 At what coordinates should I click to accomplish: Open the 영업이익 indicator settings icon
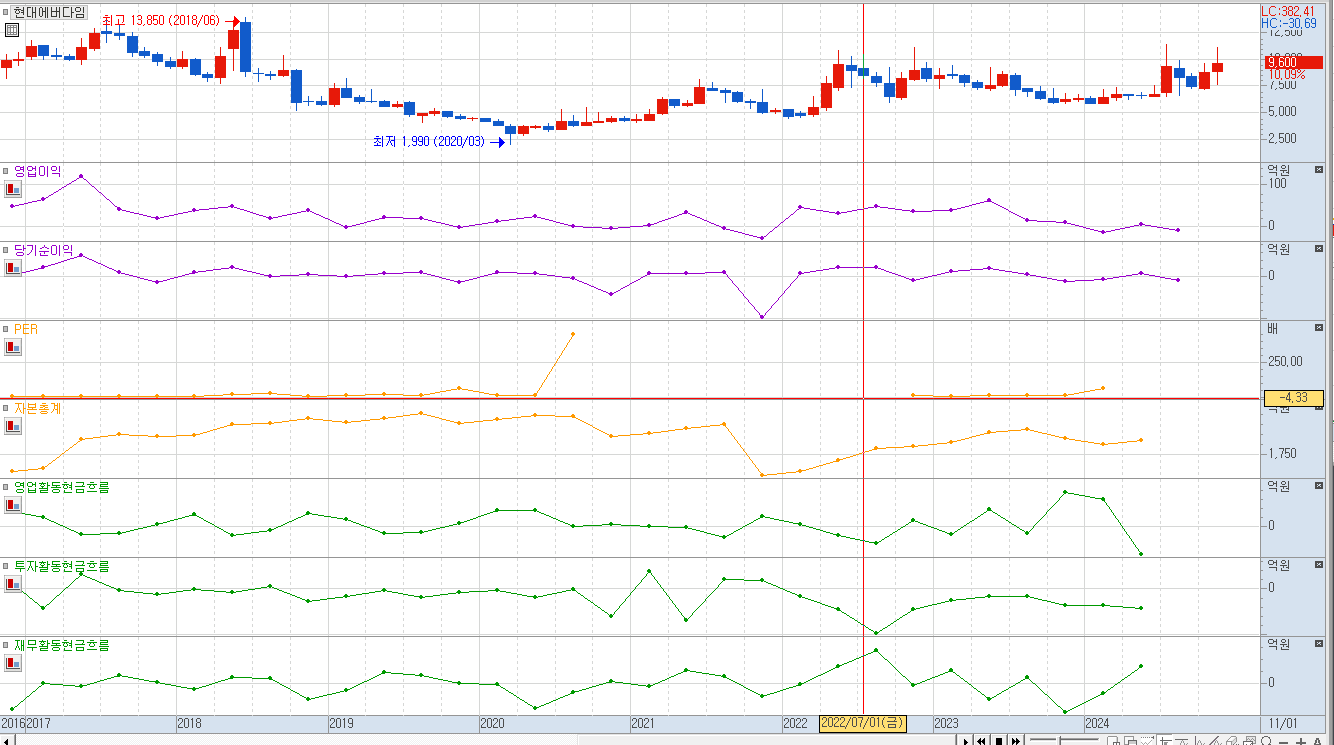12,188
